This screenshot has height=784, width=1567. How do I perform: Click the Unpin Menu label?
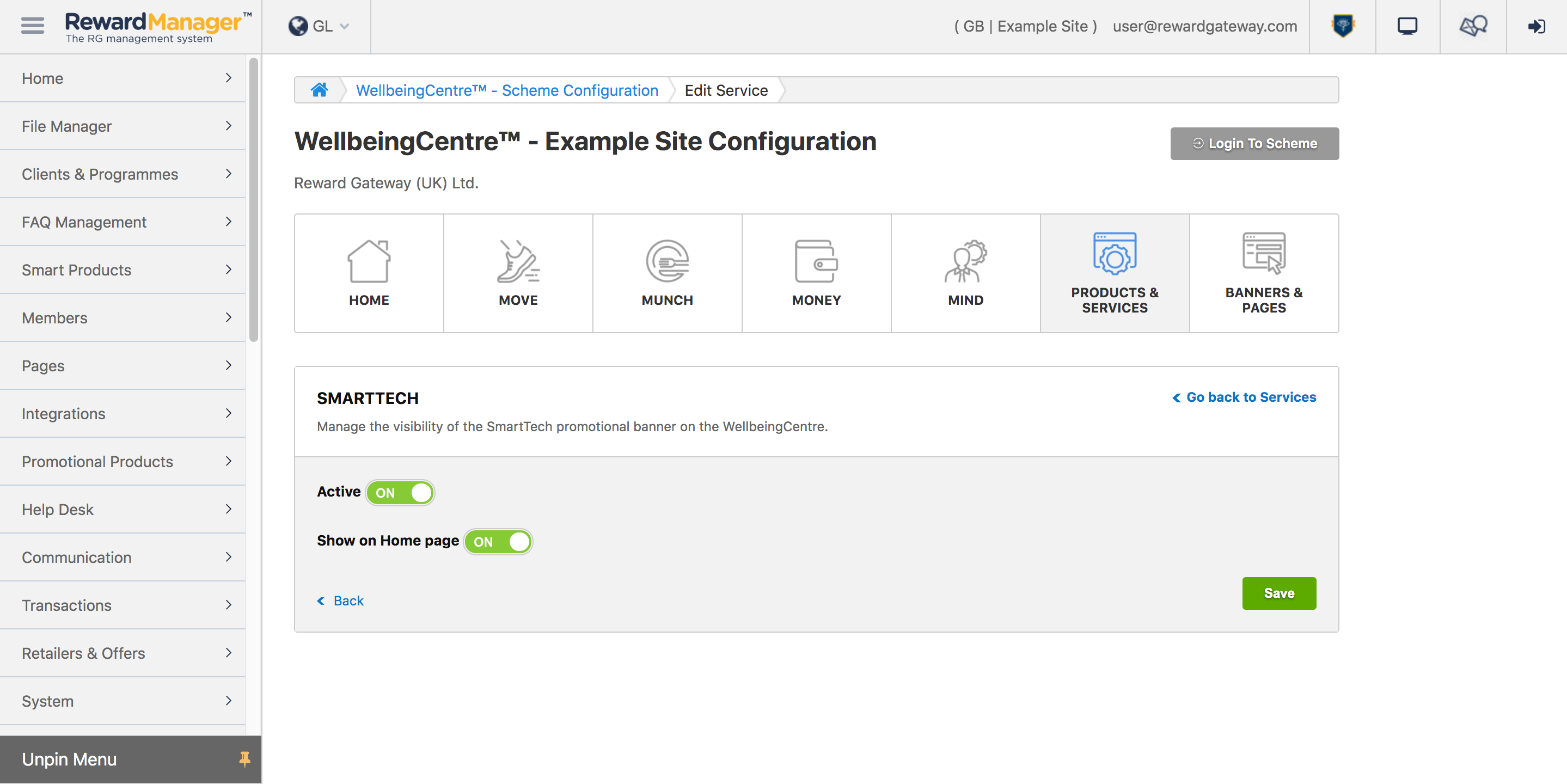69,759
